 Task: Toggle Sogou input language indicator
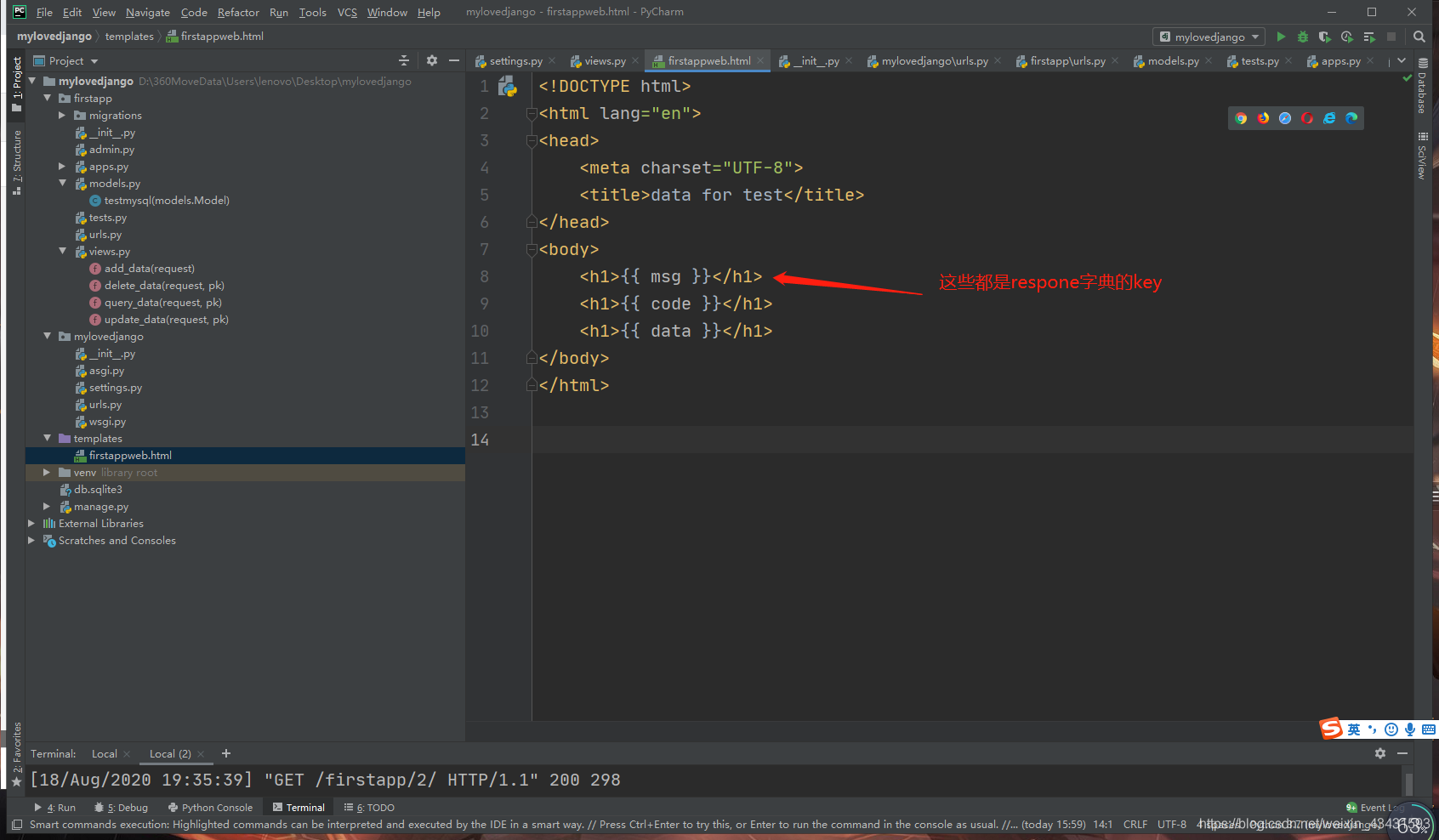(x=1353, y=729)
